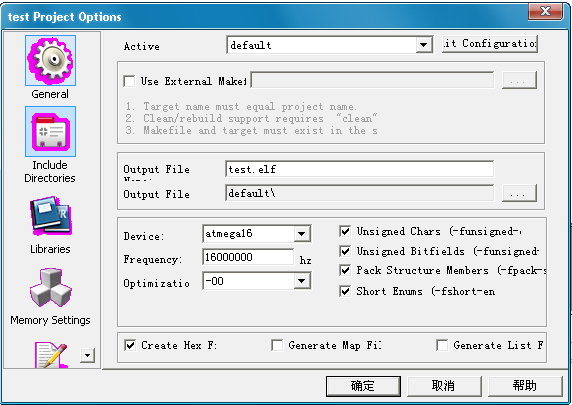Open the Libraries books icon
The width and height of the screenshot is (572, 405).
tap(51, 216)
